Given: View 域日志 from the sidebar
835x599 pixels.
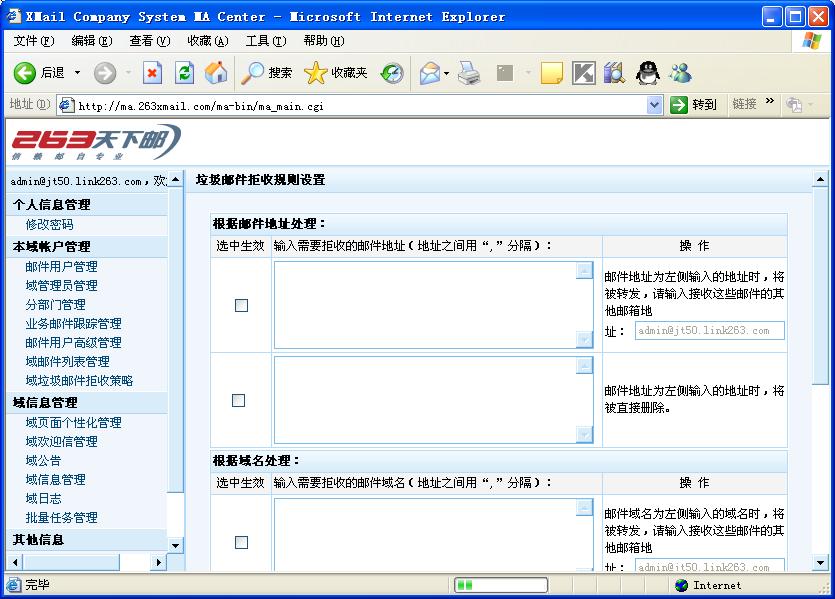Looking at the screenshot, I should coord(43,499).
